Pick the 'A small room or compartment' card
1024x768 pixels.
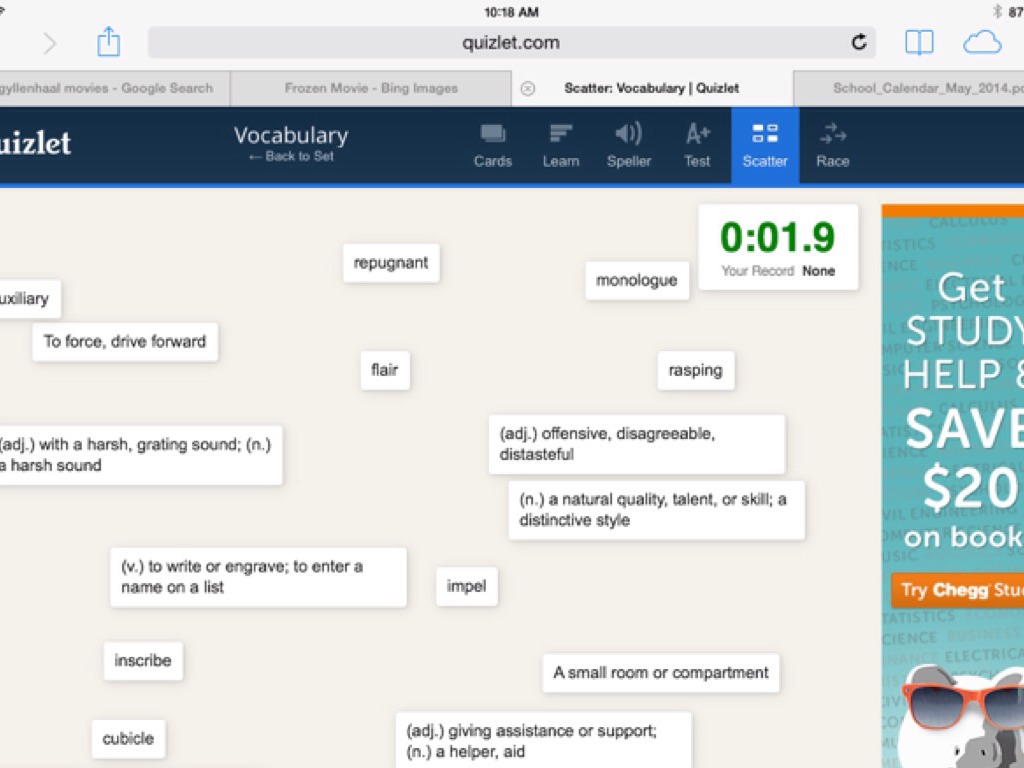tap(661, 673)
